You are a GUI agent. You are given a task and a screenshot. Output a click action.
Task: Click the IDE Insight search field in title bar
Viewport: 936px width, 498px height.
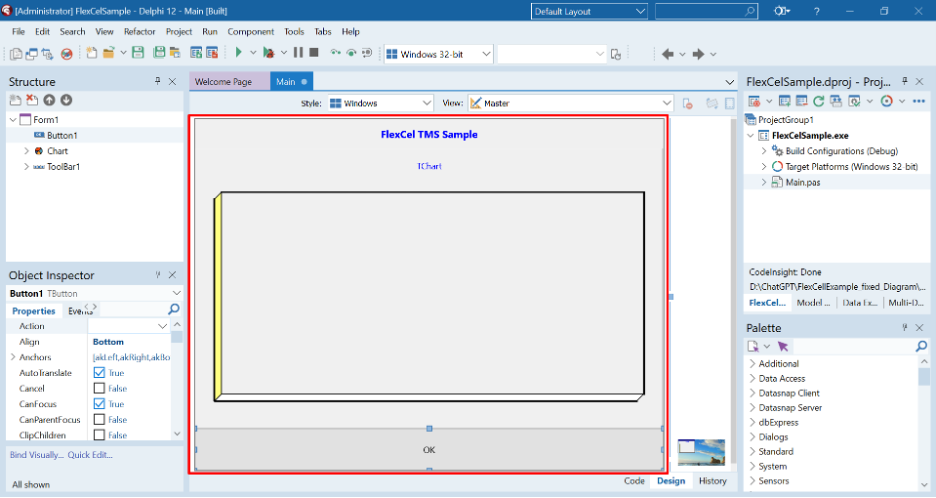tap(706, 11)
